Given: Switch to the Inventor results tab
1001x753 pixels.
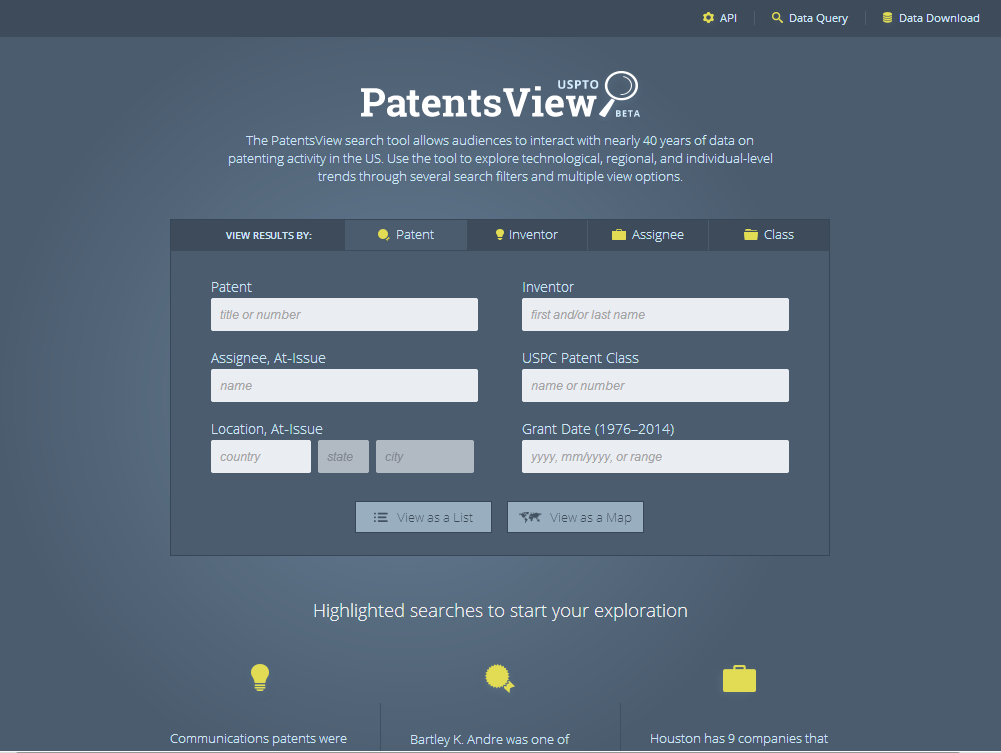Looking at the screenshot, I should [x=526, y=235].
